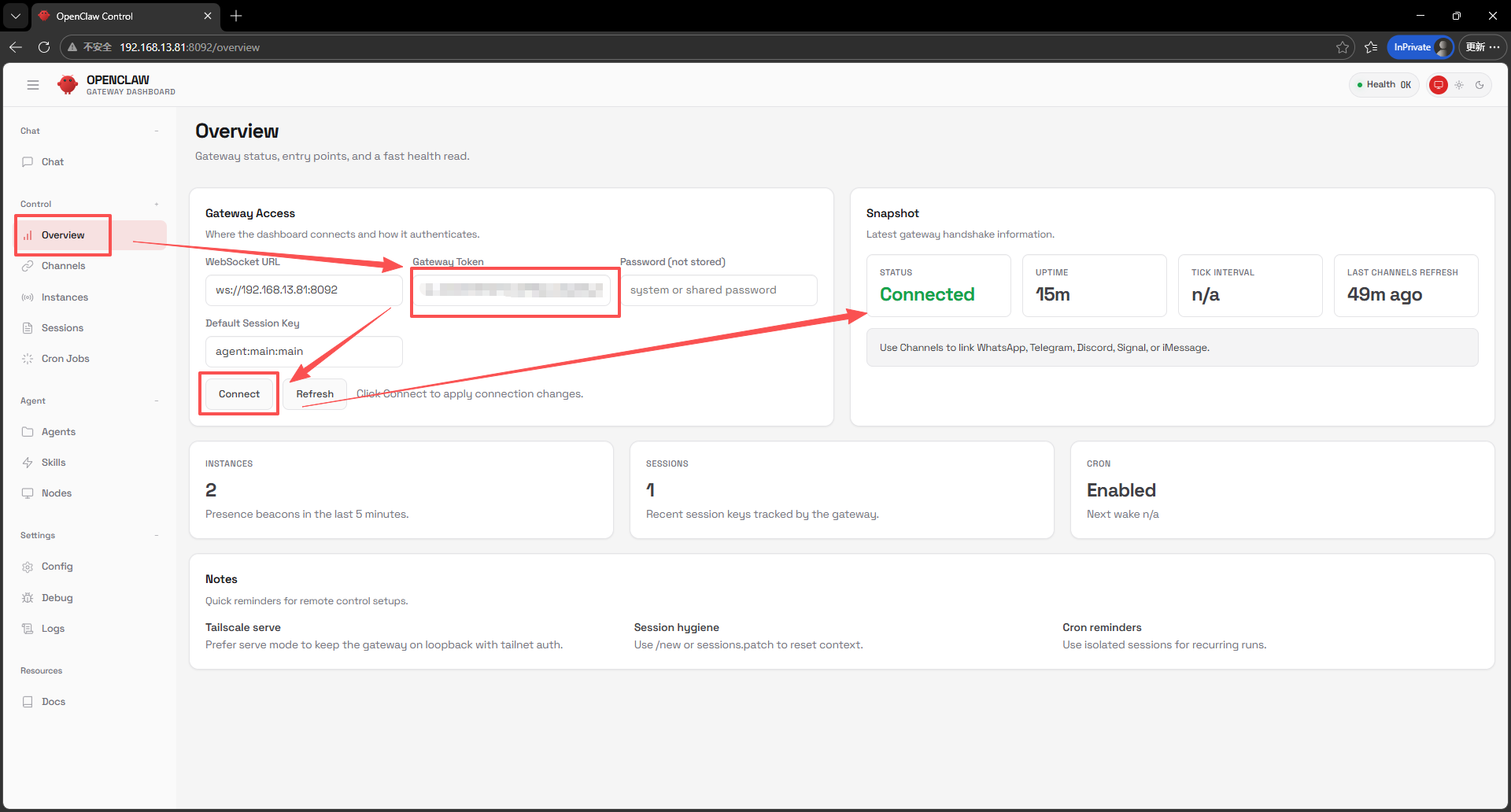Click the Instances count card
Viewport: 1511px width, 812px height.
tap(401, 489)
